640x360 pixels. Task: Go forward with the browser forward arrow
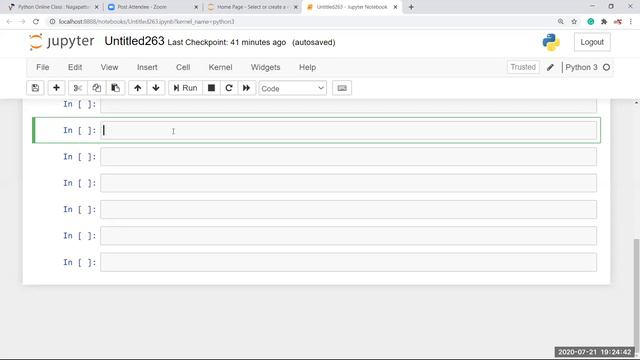click(22, 22)
